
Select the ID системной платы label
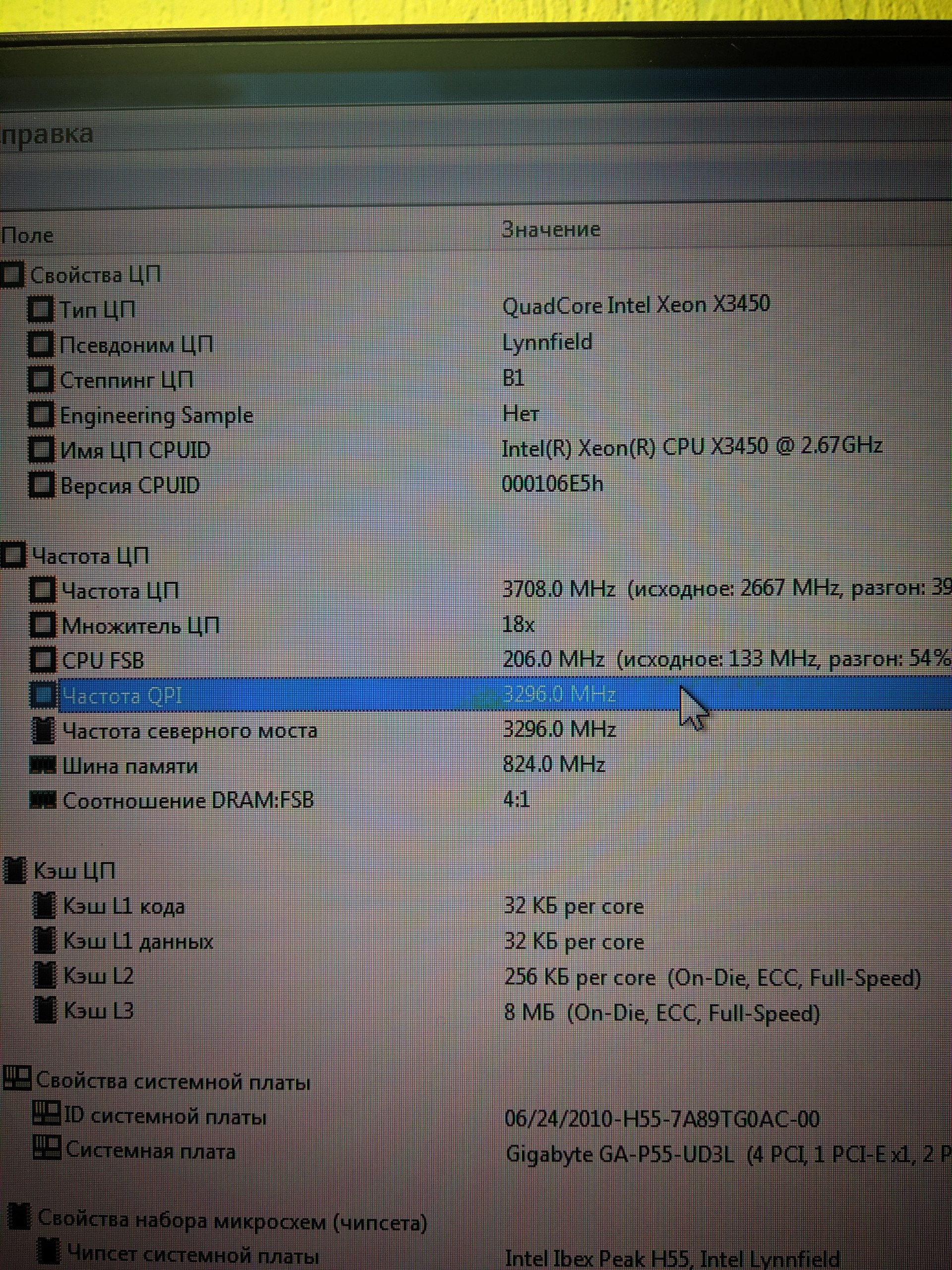click(x=165, y=1116)
